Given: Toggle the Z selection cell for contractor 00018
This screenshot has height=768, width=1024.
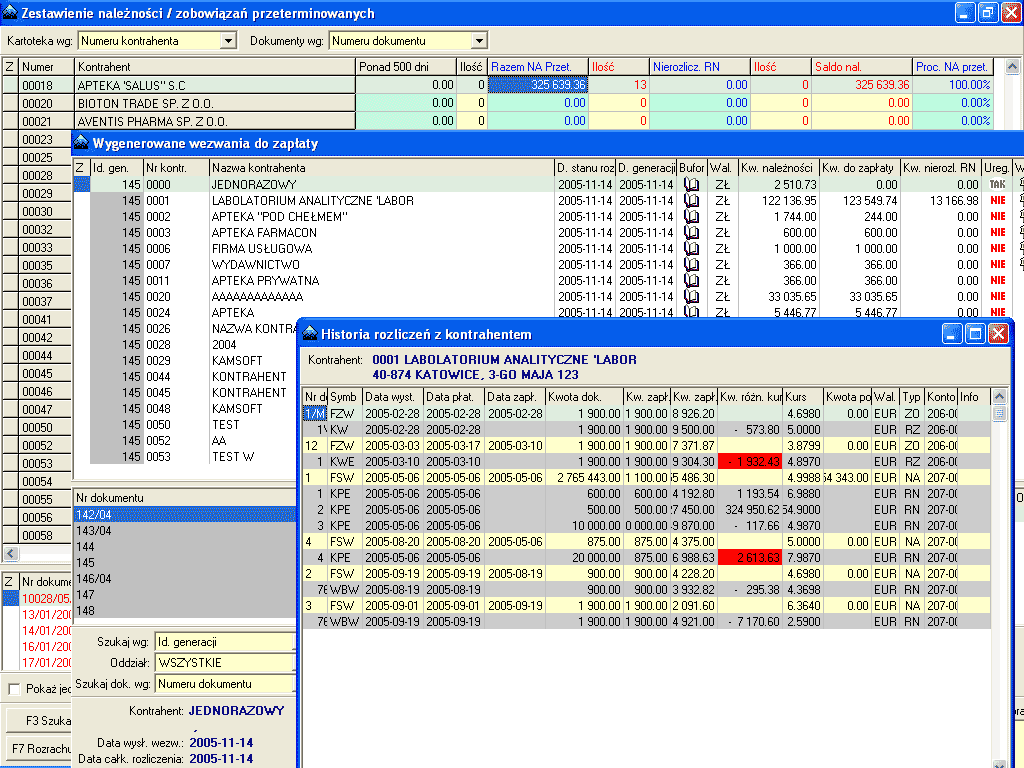Looking at the screenshot, I should 9,85.
